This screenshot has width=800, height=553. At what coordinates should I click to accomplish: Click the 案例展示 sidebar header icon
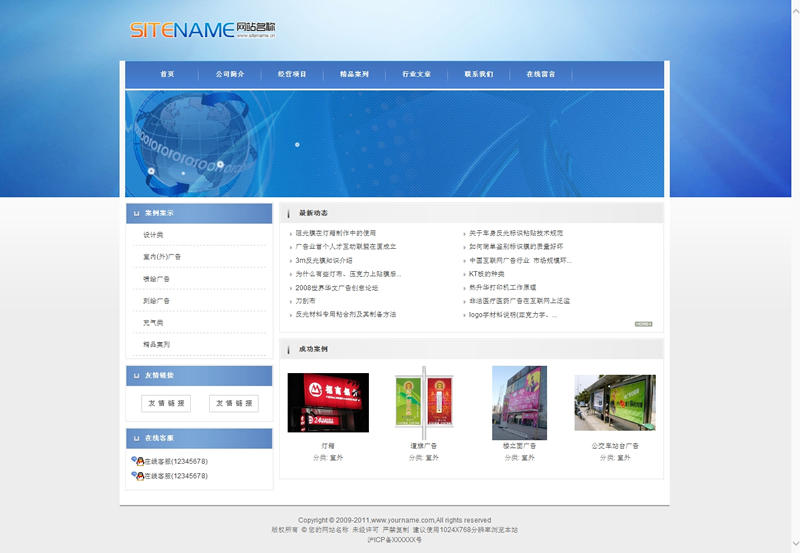pos(136,213)
